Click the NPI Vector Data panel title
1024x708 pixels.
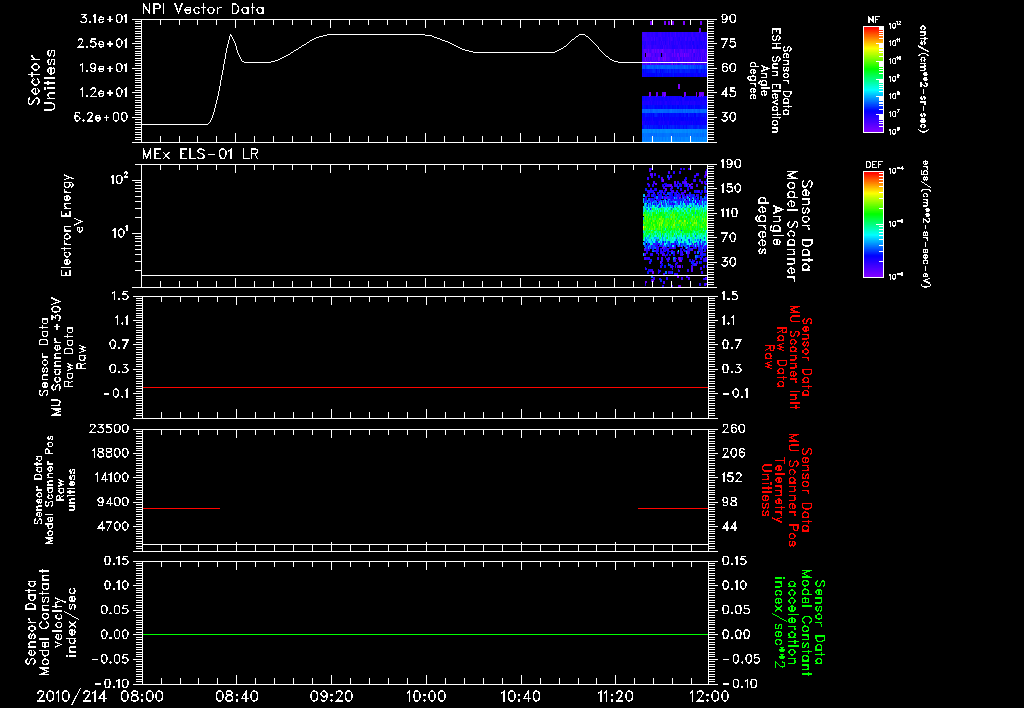click(x=204, y=9)
